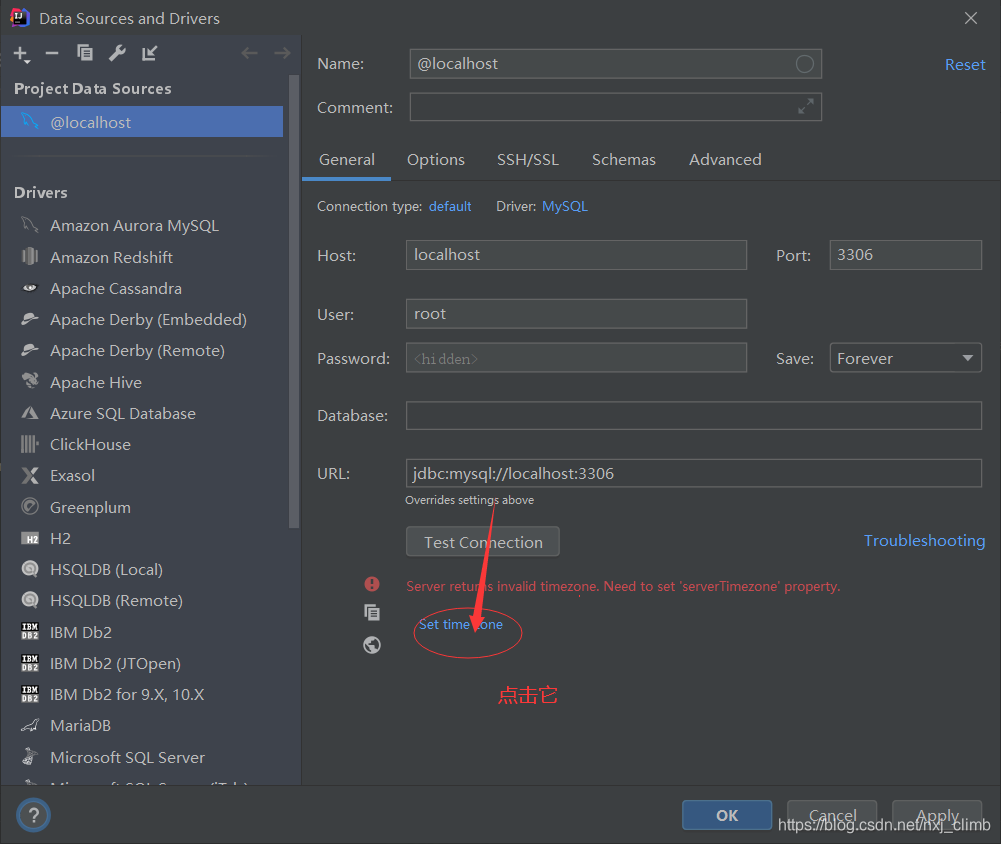The image size is (1001, 844).
Task: Click the Reset link
Action: [x=965, y=64]
